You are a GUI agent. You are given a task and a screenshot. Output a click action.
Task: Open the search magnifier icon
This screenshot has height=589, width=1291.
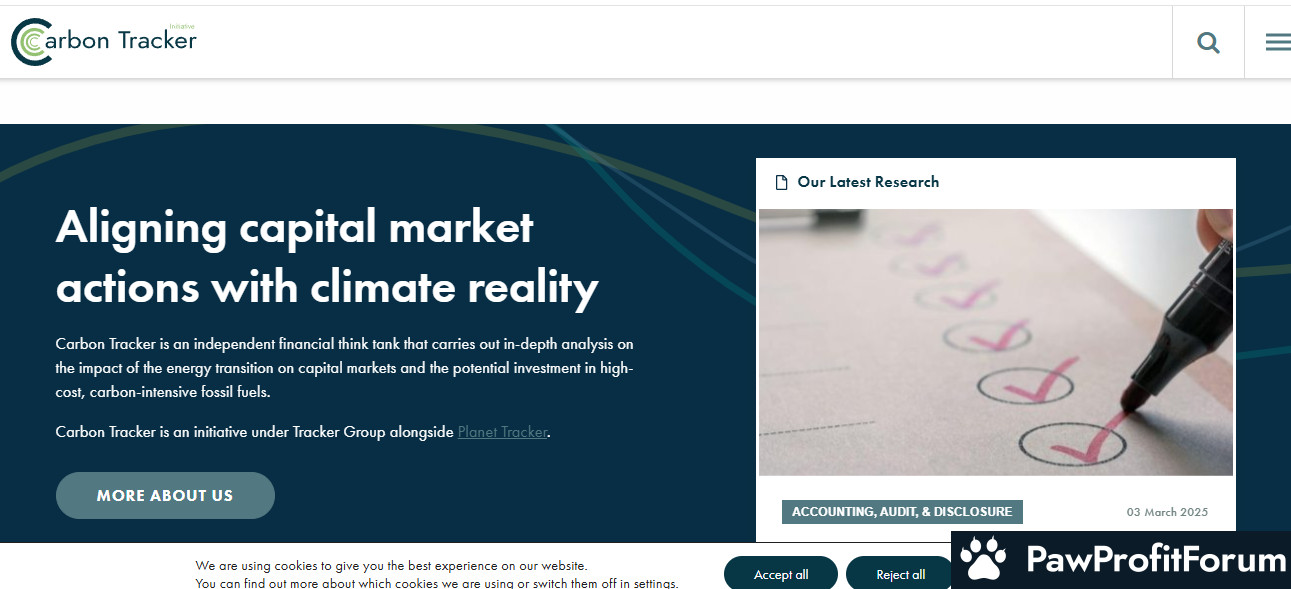point(1208,43)
